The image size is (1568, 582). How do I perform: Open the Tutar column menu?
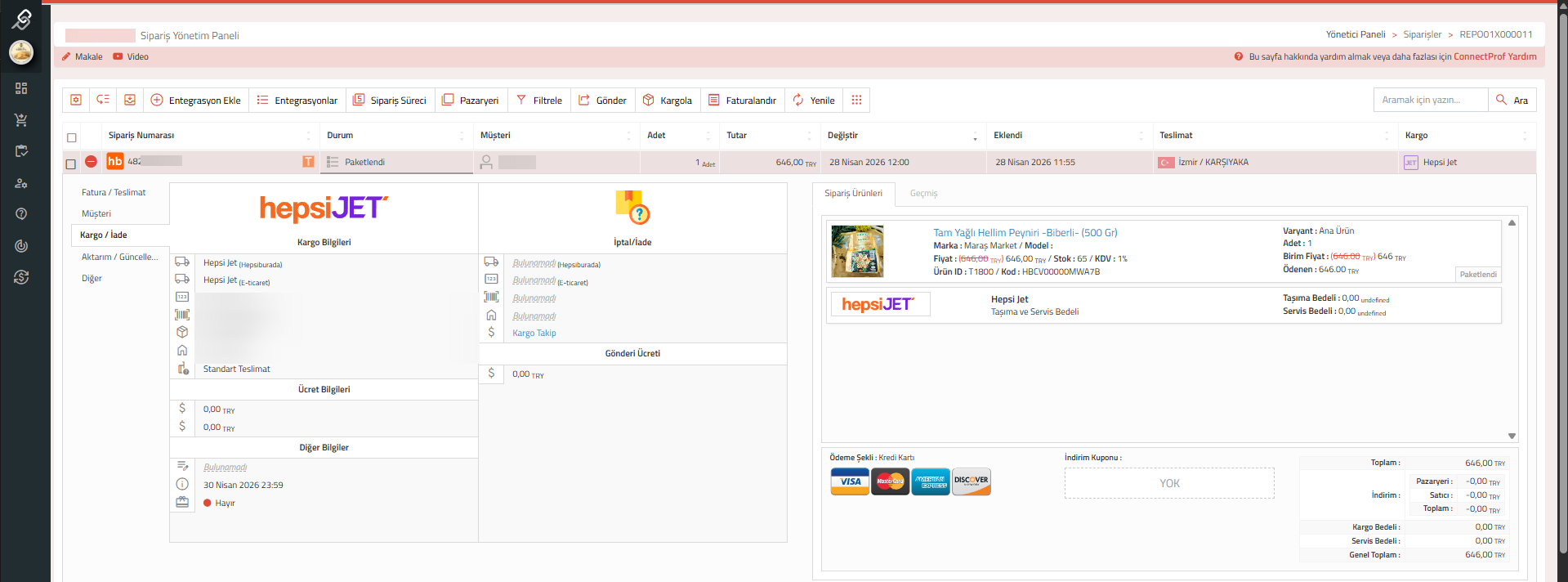point(810,136)
